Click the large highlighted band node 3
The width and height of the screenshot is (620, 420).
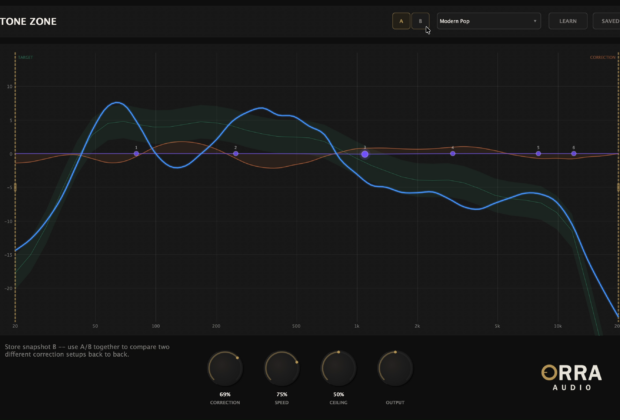(x=365, y=154)
